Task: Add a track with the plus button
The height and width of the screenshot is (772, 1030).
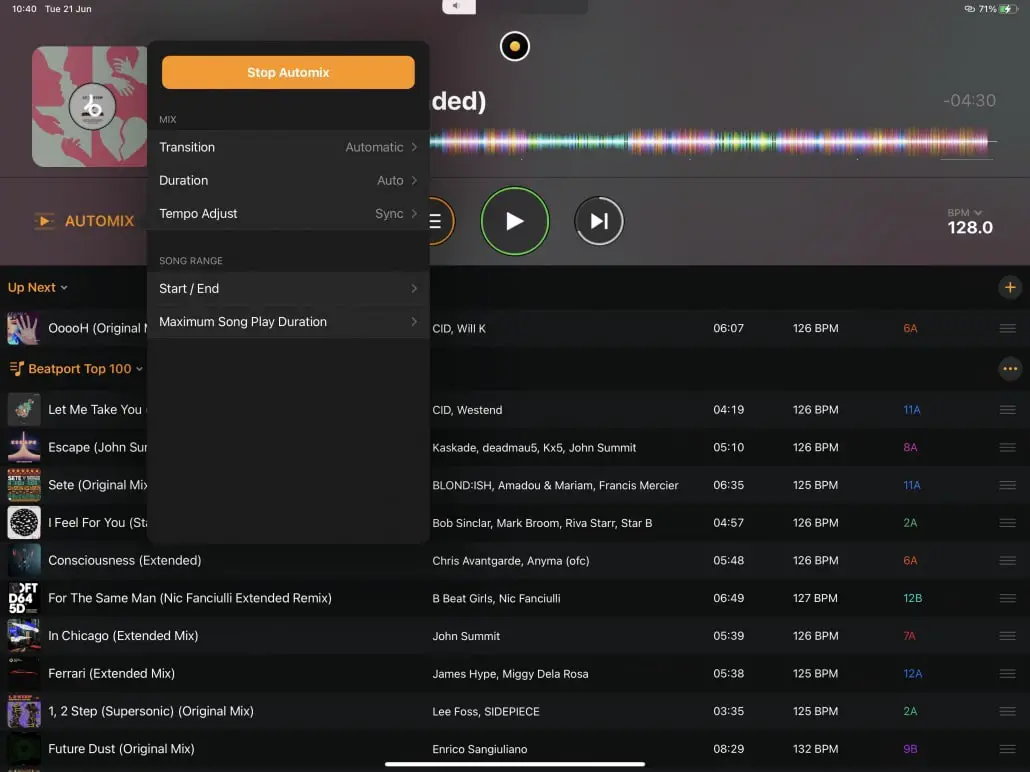Action: click(1010, 287)
